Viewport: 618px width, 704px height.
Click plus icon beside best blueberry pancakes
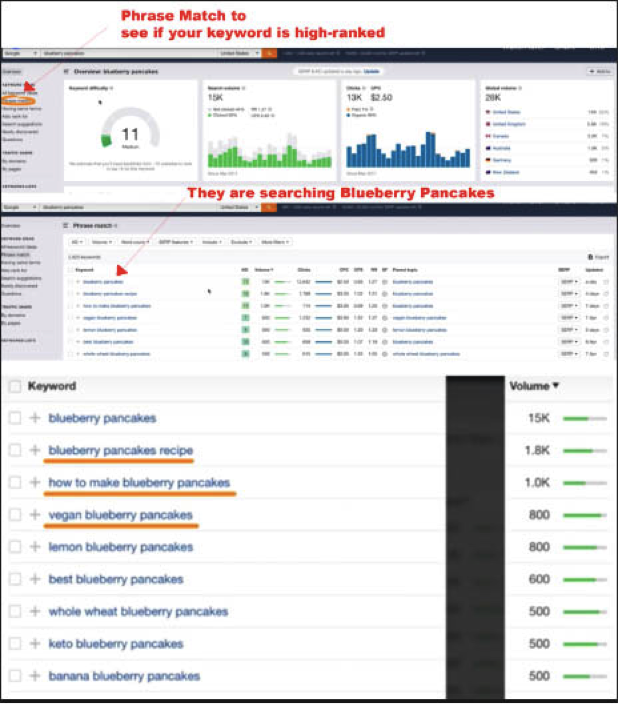tap(35, 579)
